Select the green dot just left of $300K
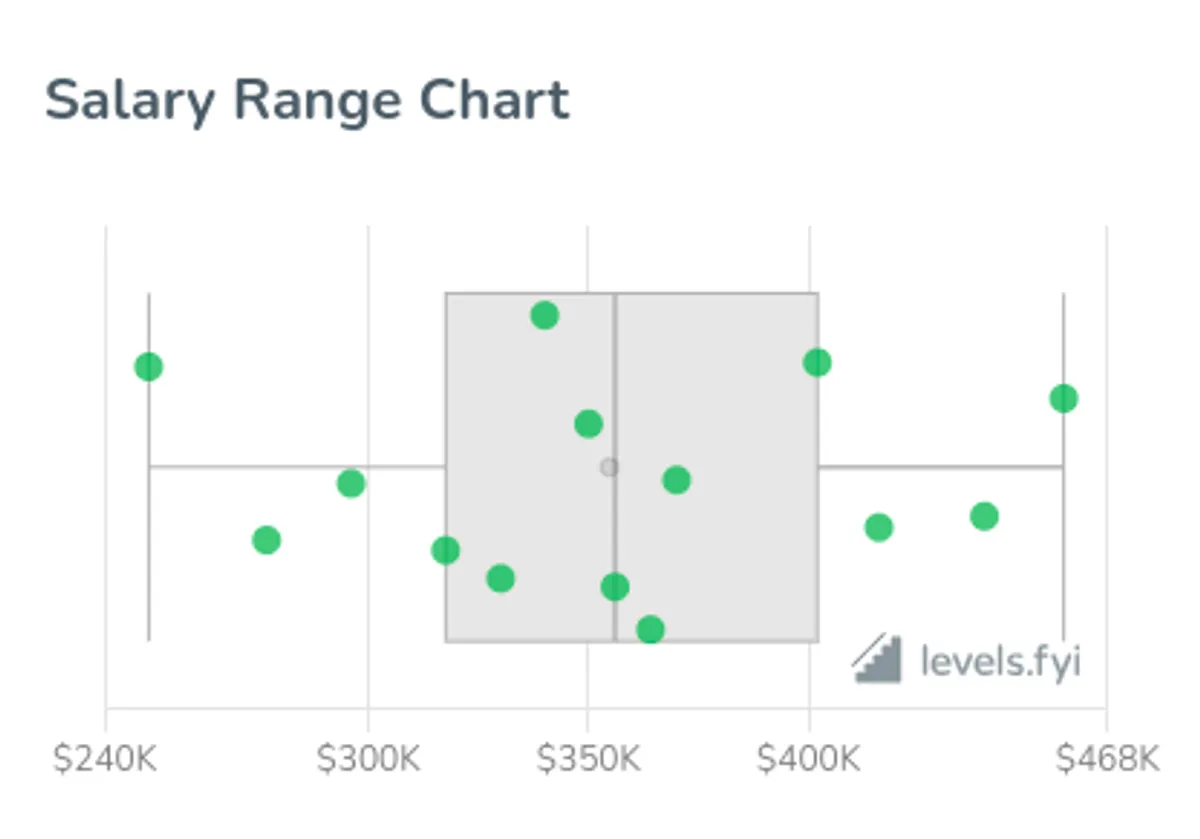 click(x=351, y=484)
